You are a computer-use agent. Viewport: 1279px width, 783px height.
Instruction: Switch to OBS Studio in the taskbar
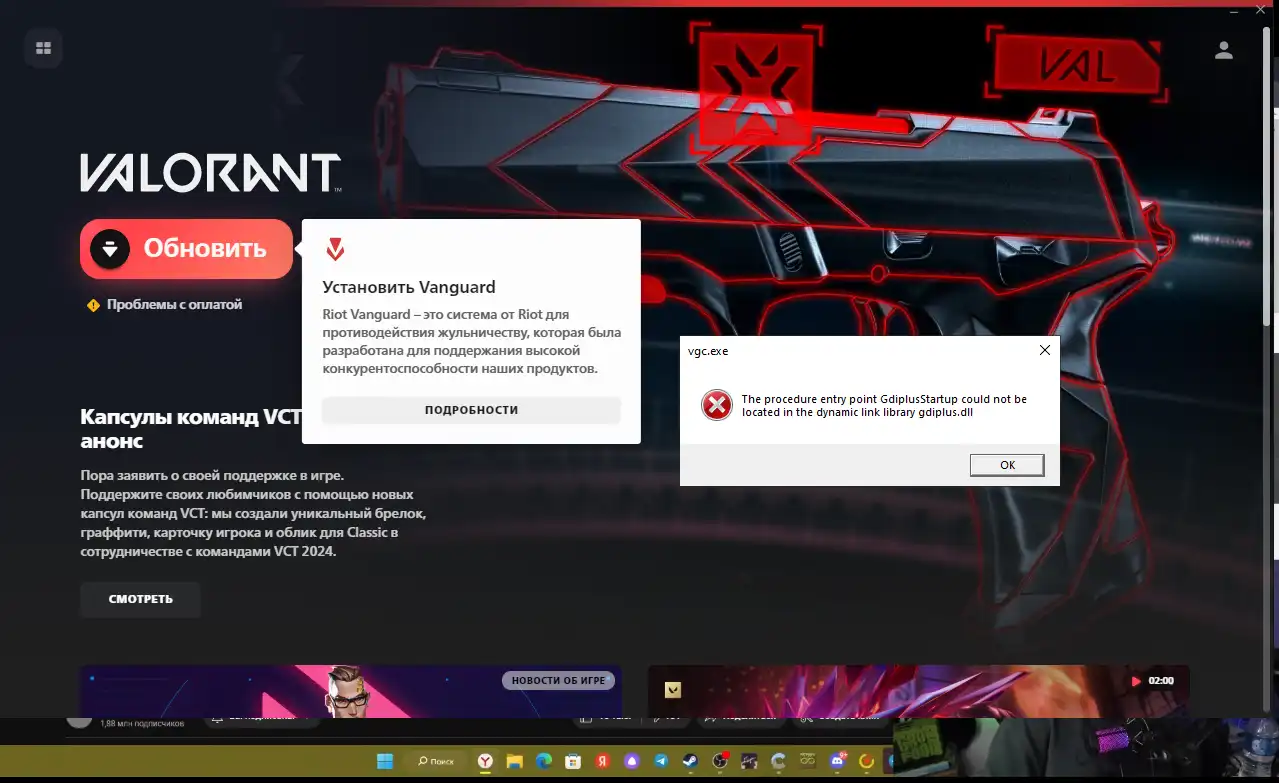click(720, 761)
